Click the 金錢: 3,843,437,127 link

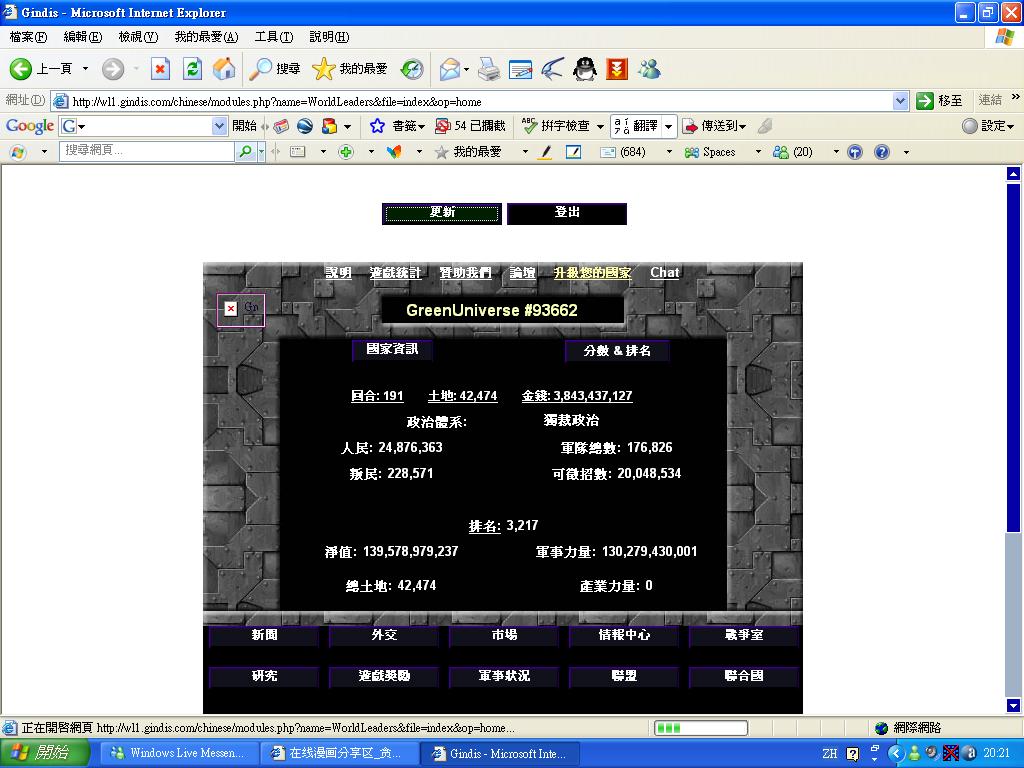click(577, 396)
